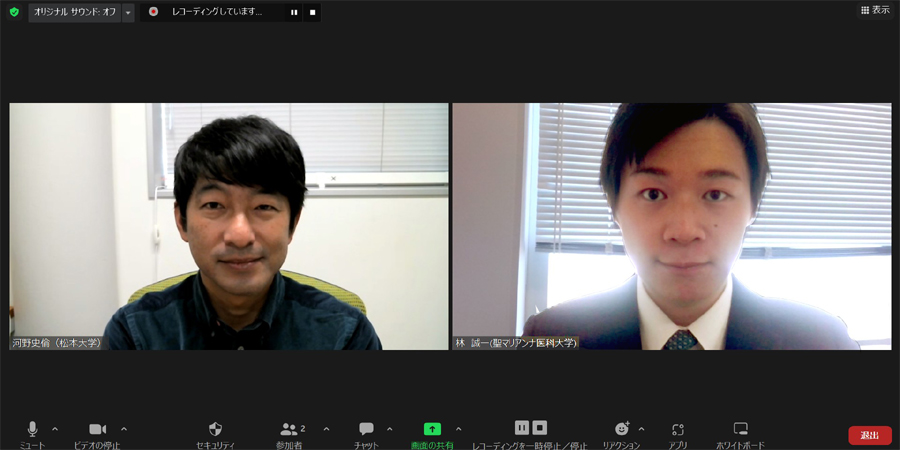Pause recording from the bottom toolbar
Viewport: 900px width, 450px height.
point(521,427)
